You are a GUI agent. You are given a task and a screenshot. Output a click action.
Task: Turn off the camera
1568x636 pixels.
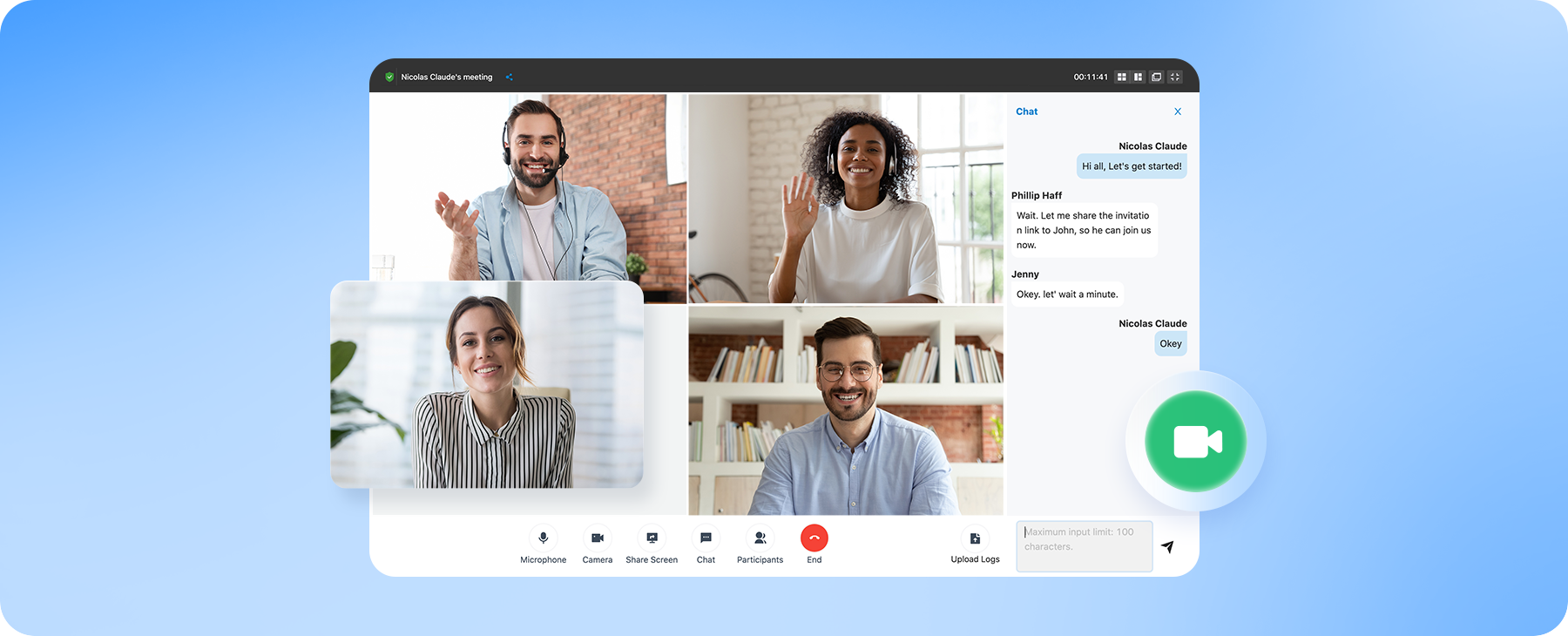point(597,538)
